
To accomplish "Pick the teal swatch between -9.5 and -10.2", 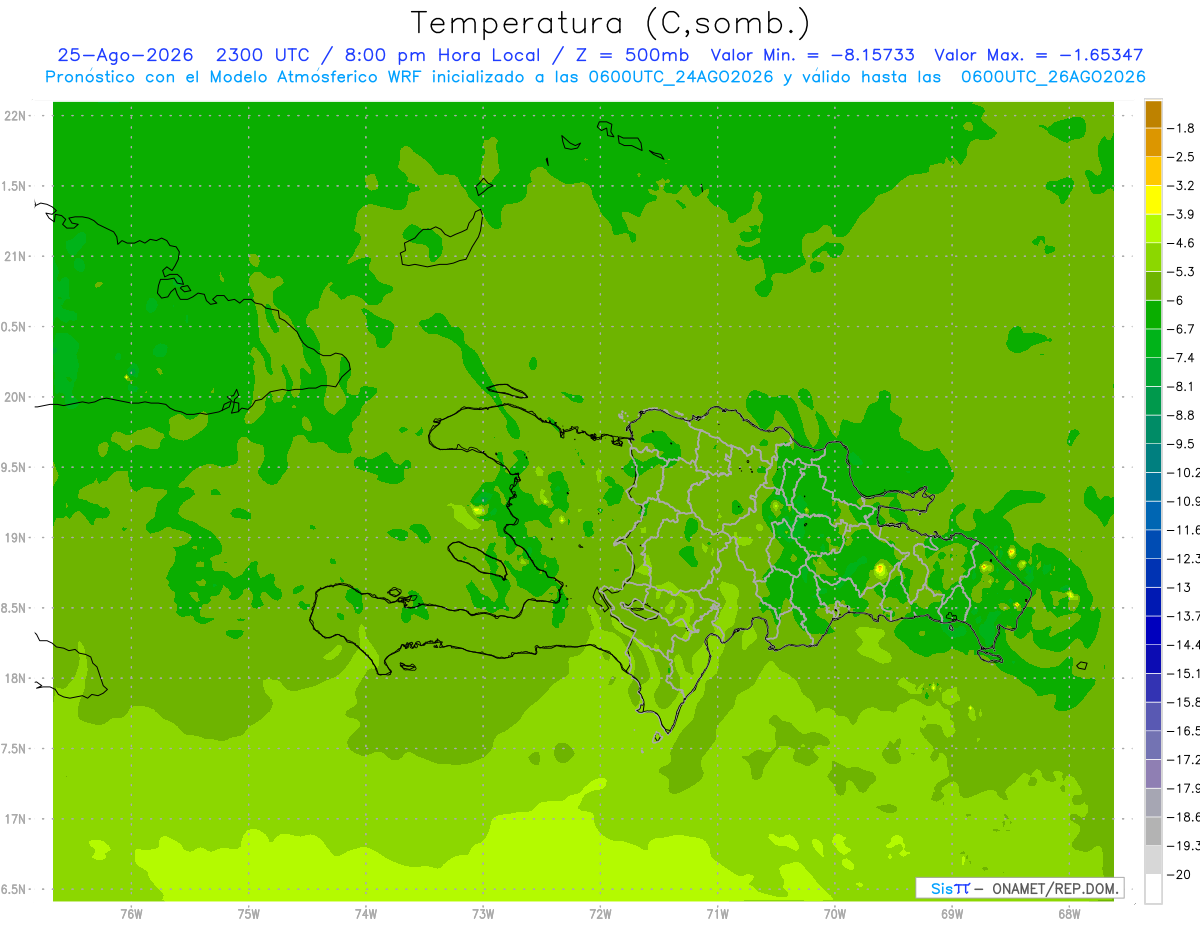I will pyautogui.click(x=1153, y=458).
